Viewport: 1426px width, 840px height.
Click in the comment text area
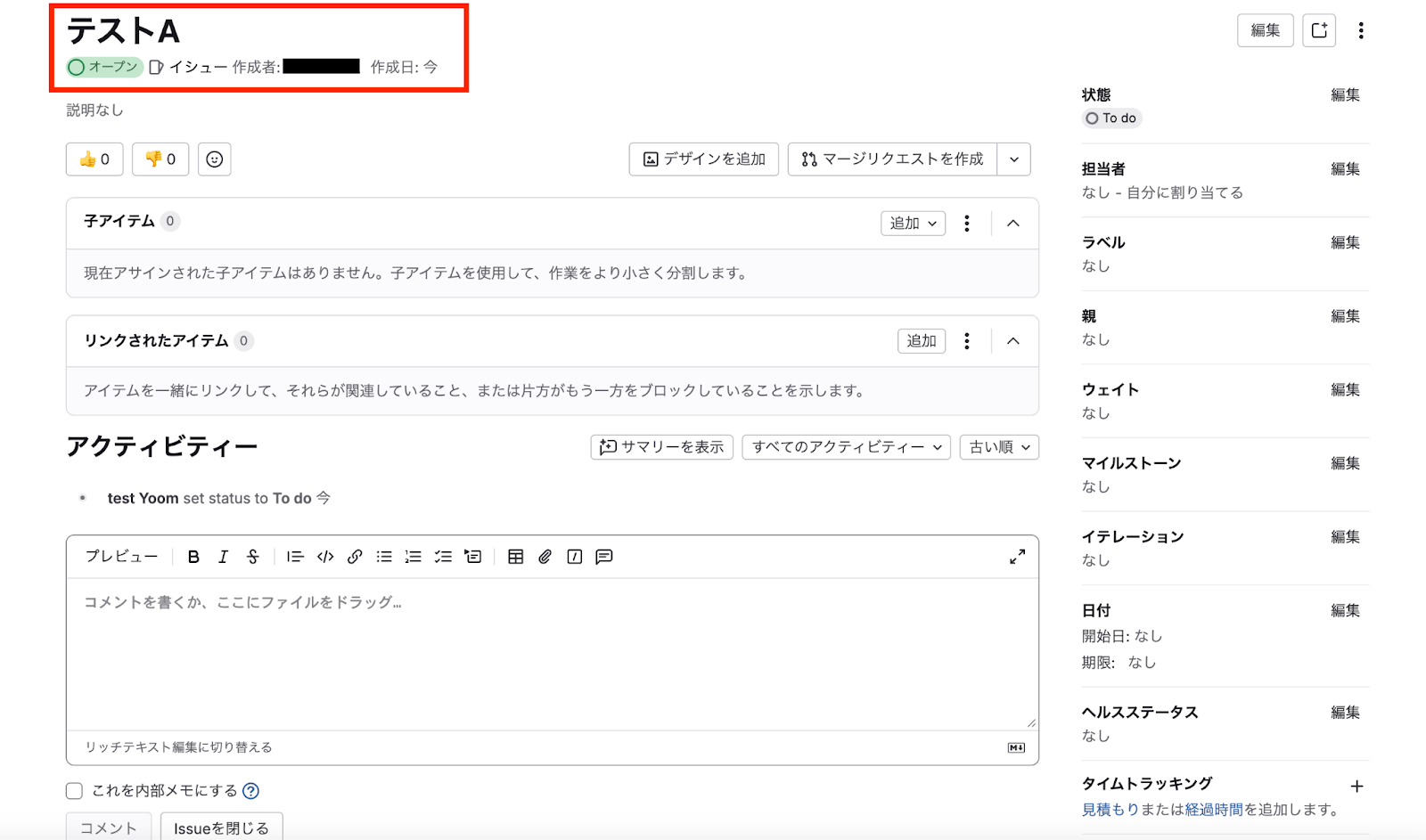[553, 655]
